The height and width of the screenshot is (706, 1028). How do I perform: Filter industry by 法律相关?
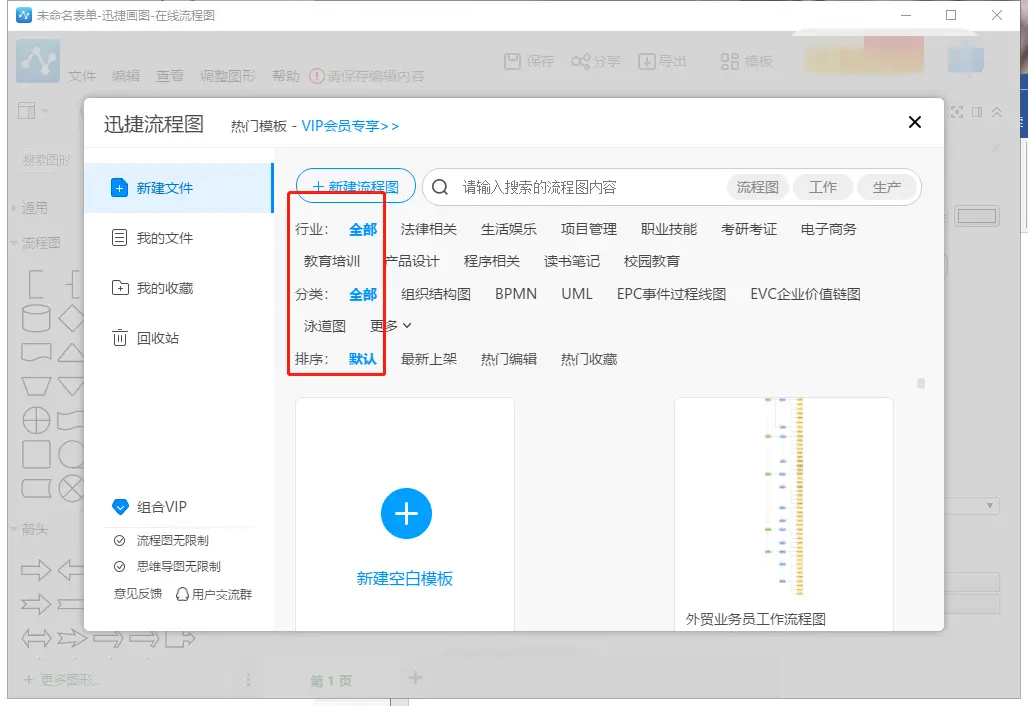(x=428, y=229)
